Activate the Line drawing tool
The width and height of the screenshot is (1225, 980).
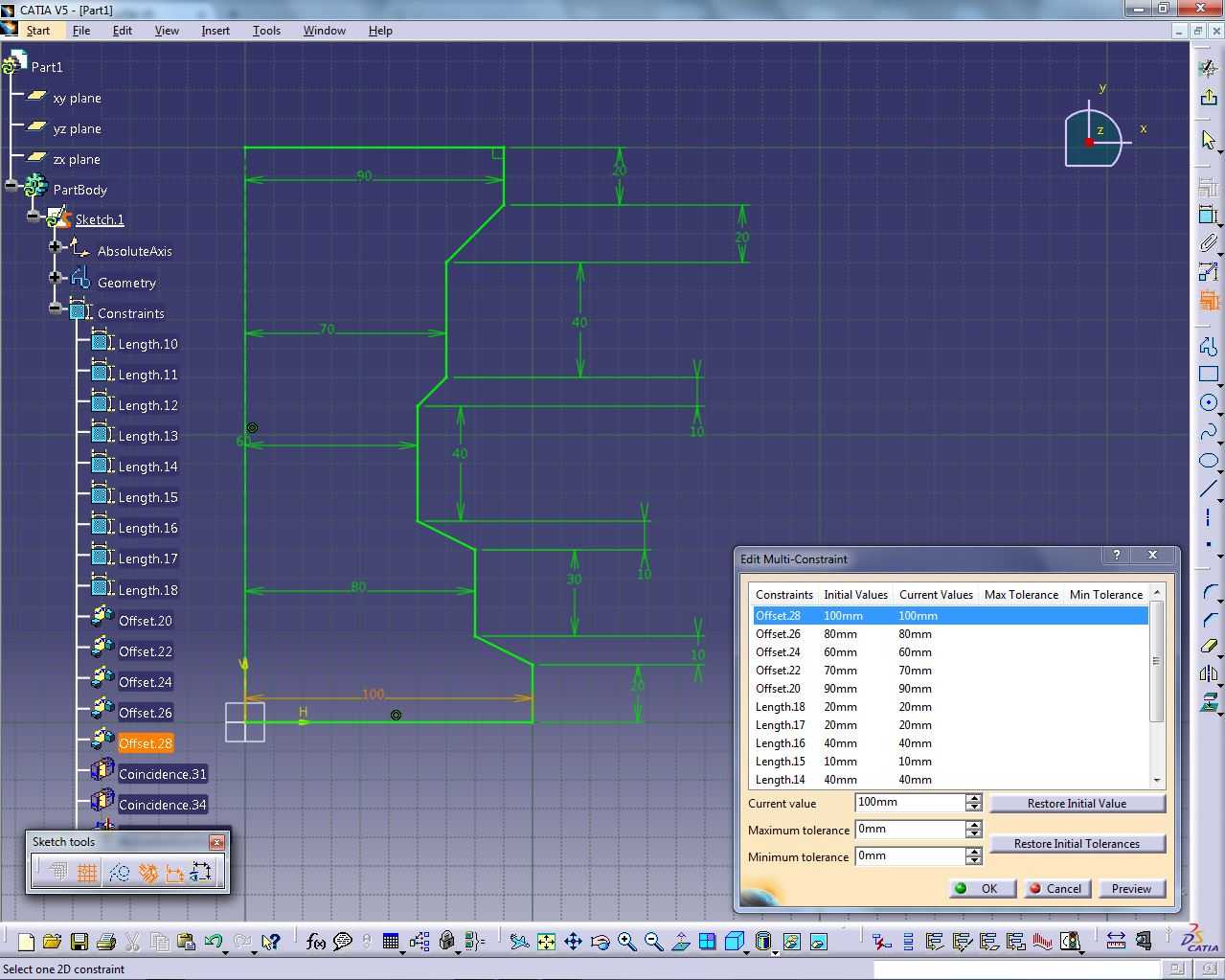click(x=1209, y=490)
